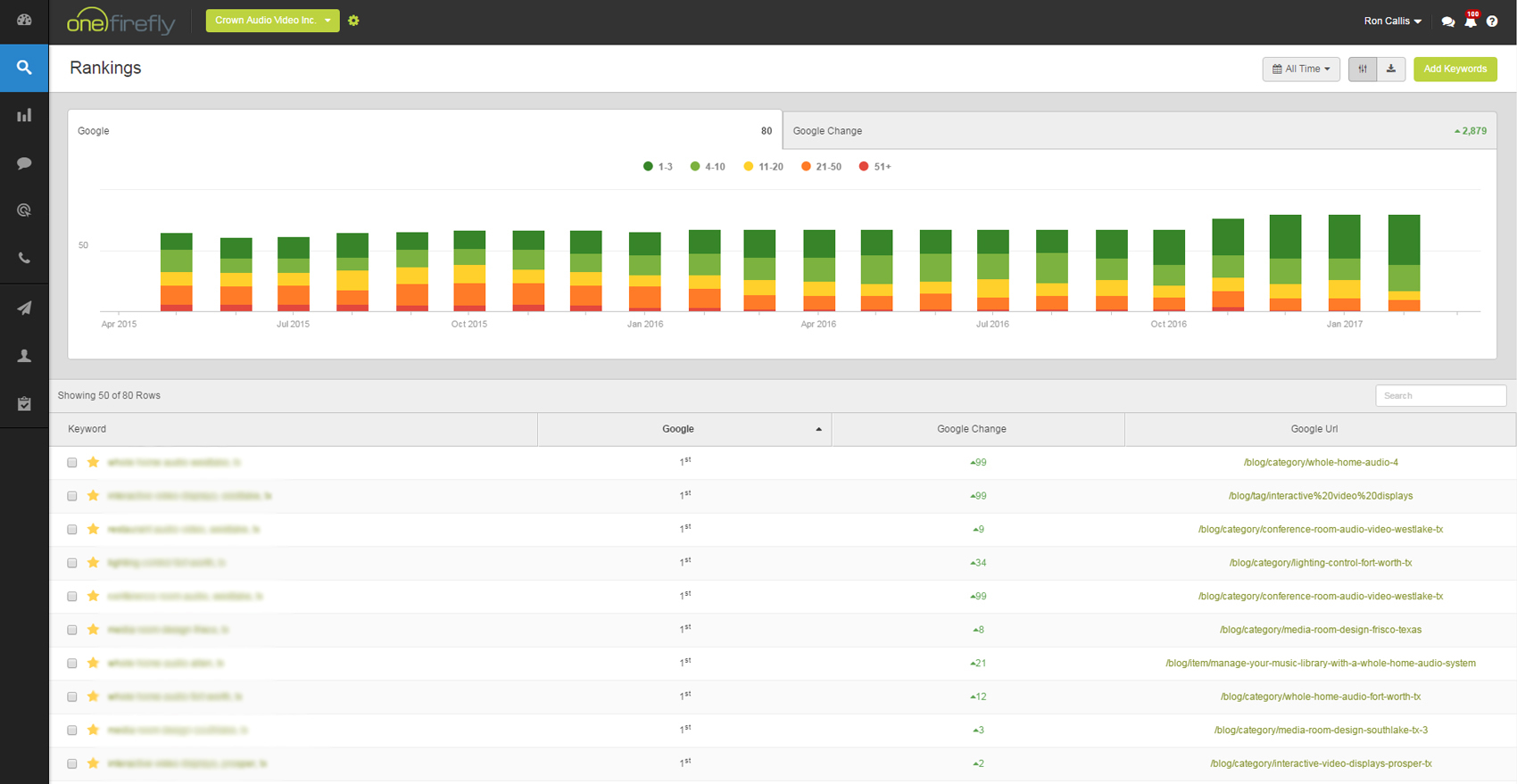Image resolution: width=1517 pixels, height=784 pixels.
Task: Open the speech bubble sidebar icon
Action: (24, 163)
